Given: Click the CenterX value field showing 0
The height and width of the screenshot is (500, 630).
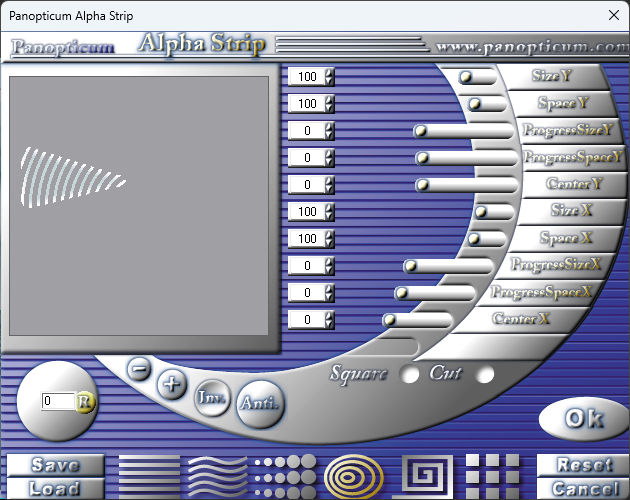Looking at the screenshot, I should tap(307, 320).
